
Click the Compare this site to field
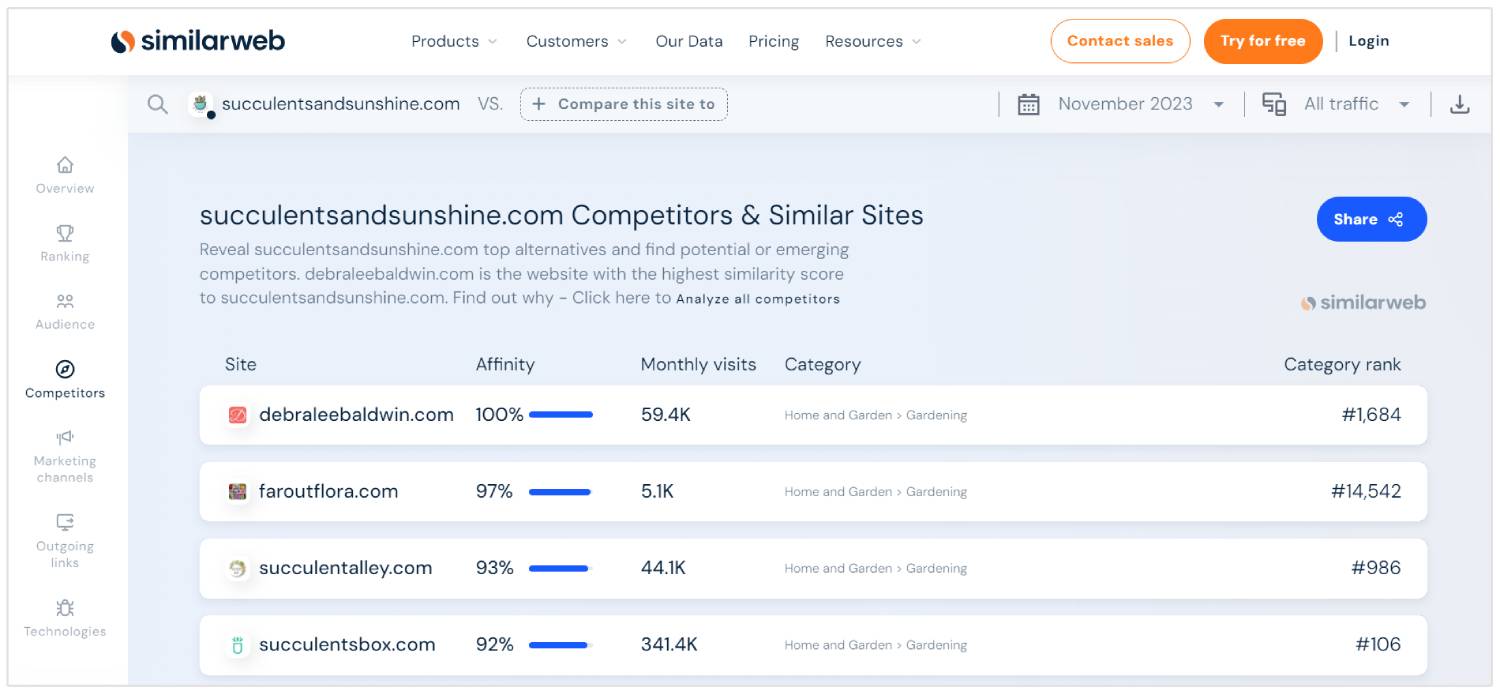point(624,104)
